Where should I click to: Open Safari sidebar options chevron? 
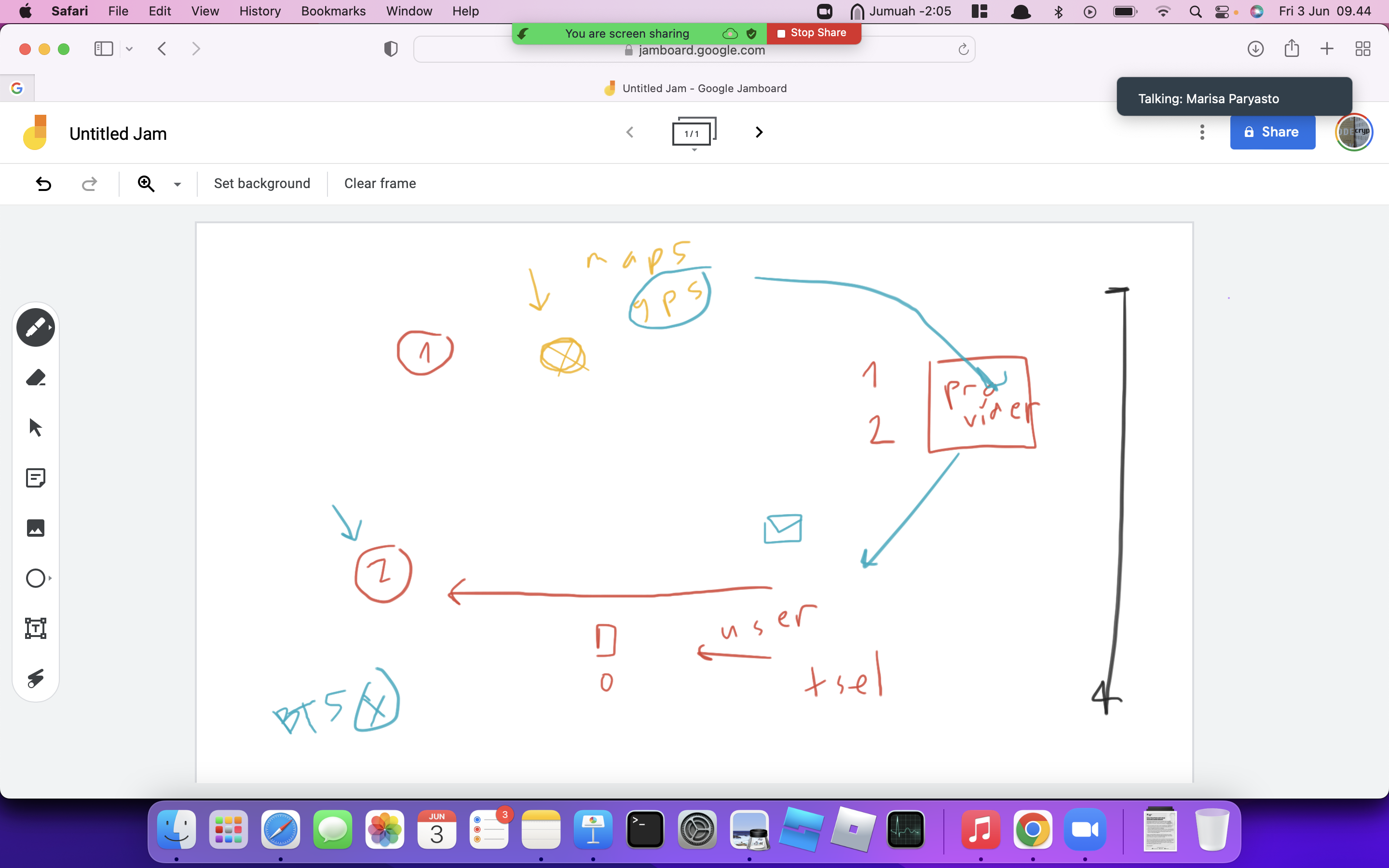(130, 49)
